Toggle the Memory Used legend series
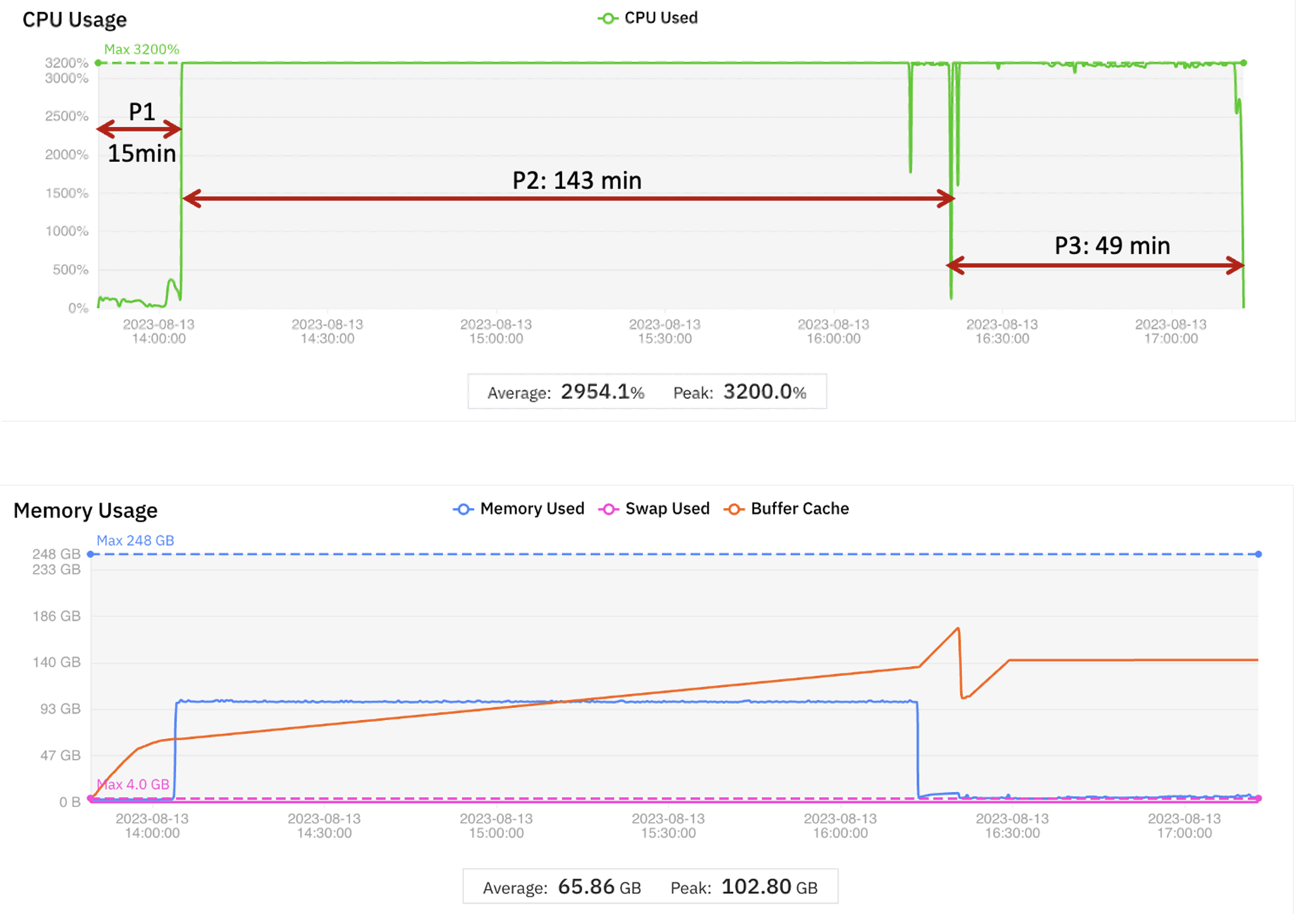 pyautogui.click(x=519, y=509)
